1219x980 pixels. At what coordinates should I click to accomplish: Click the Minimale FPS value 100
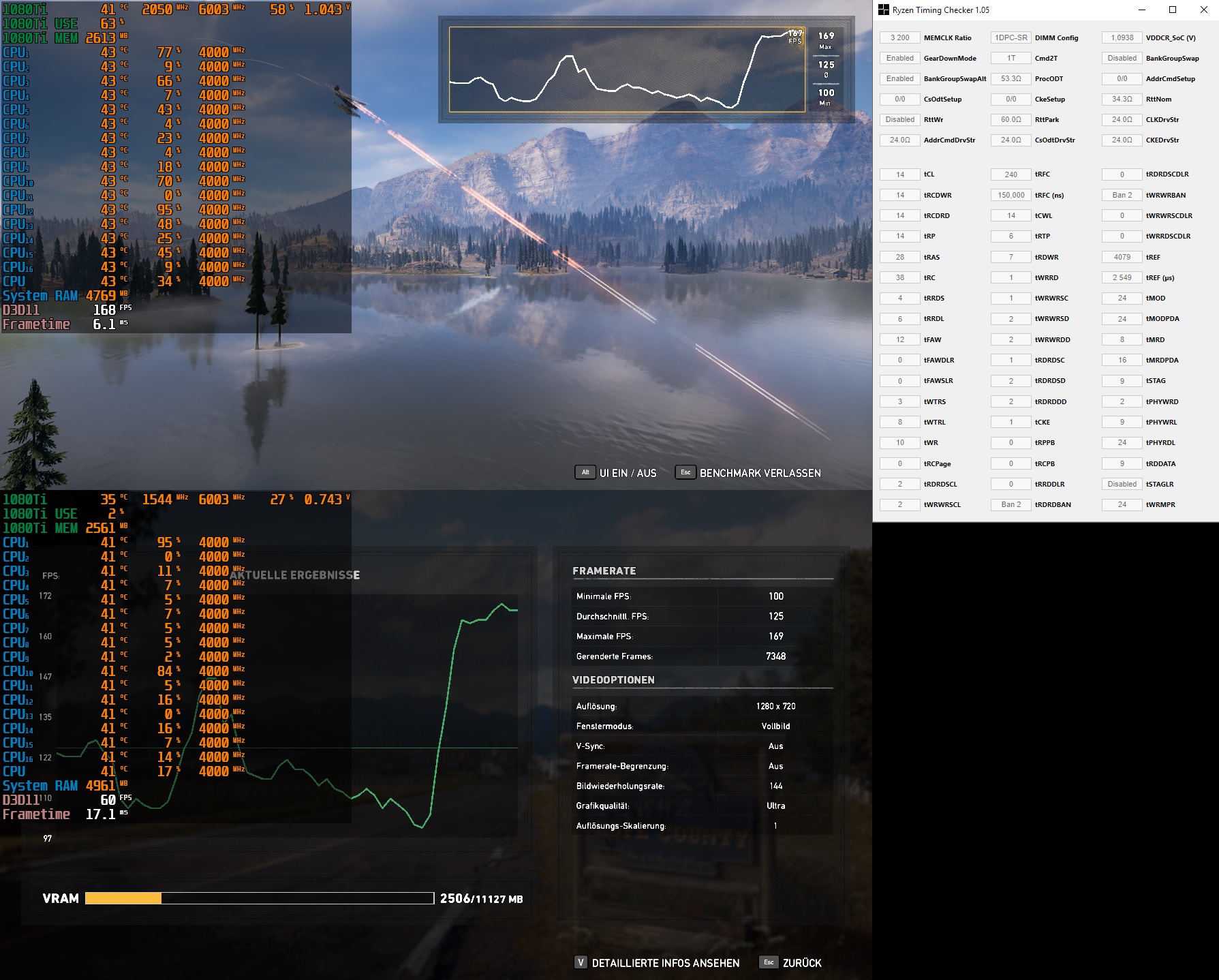click(x=776, y=596)
